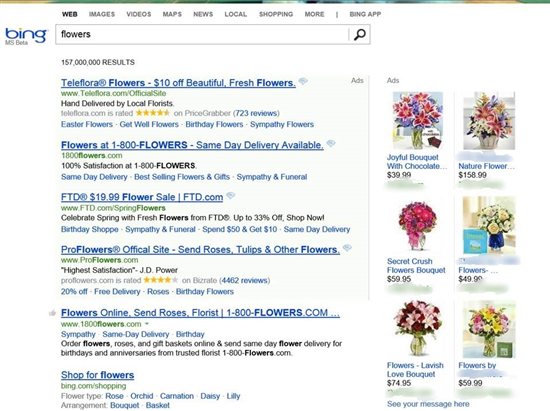Click the www.ProFlowers.com green URL

pyautogui.click(x=100, y=260)
